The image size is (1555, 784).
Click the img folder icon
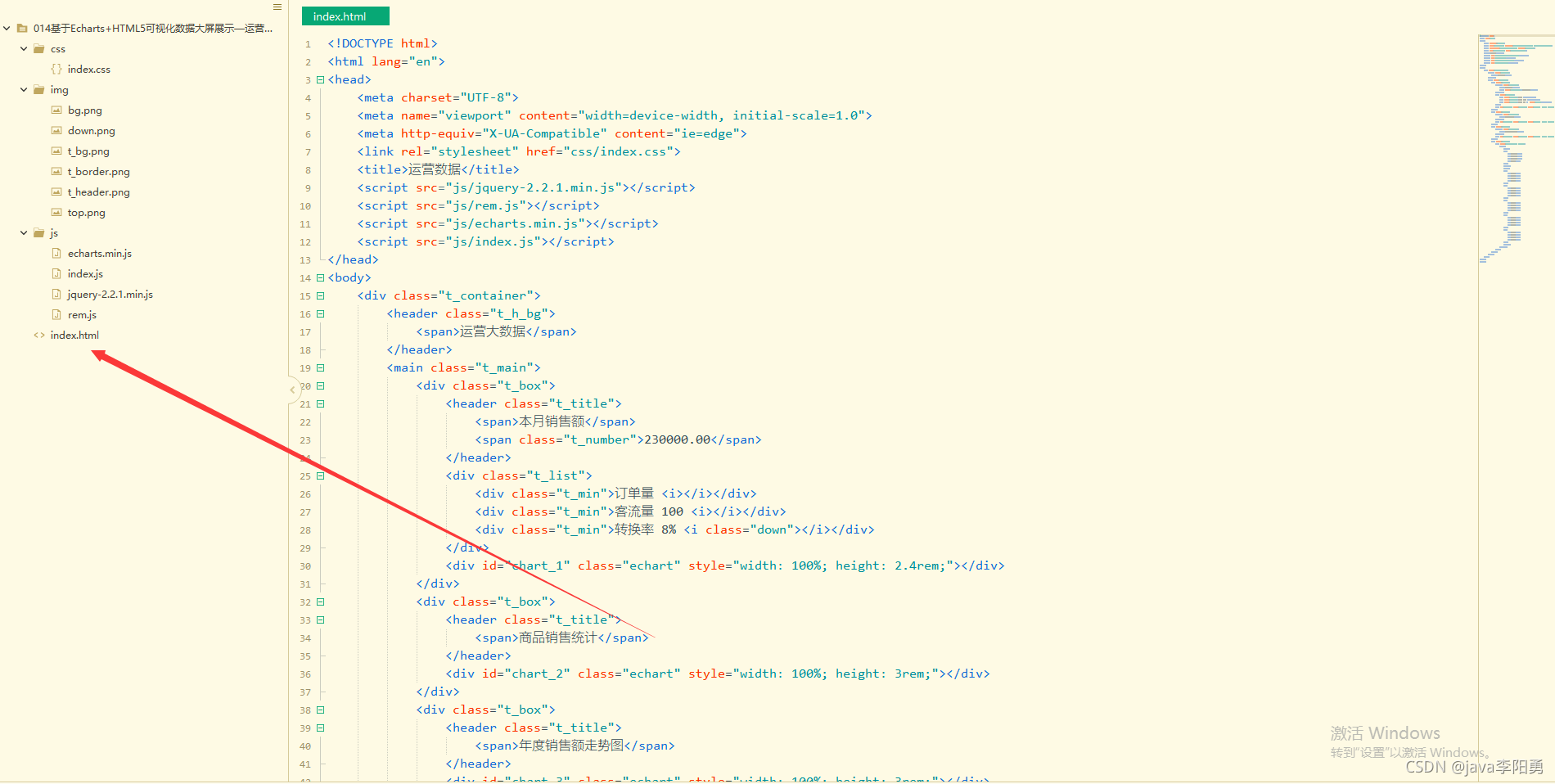point(39,89)
